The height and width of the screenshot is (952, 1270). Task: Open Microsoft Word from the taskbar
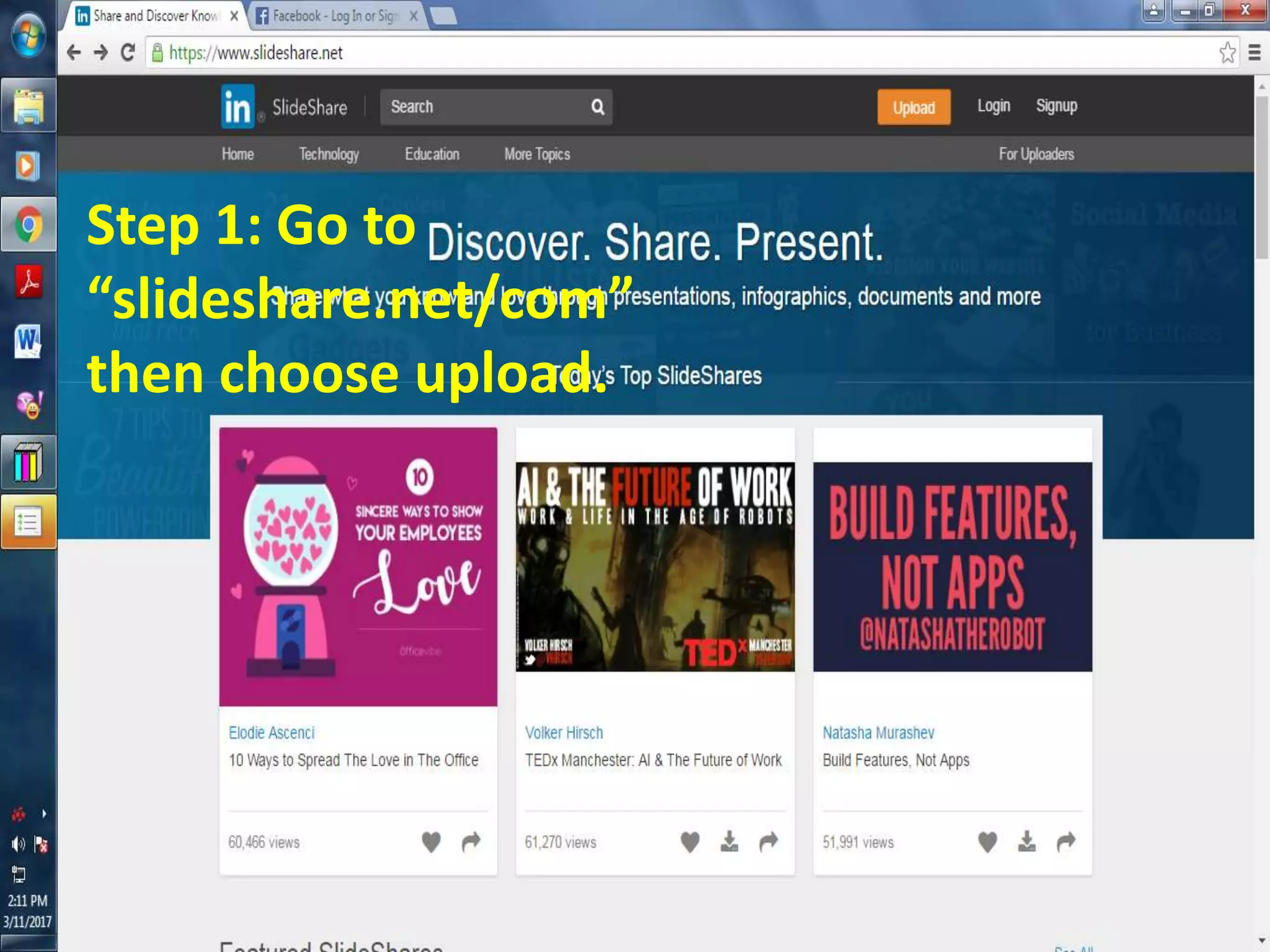click(28, 342)
